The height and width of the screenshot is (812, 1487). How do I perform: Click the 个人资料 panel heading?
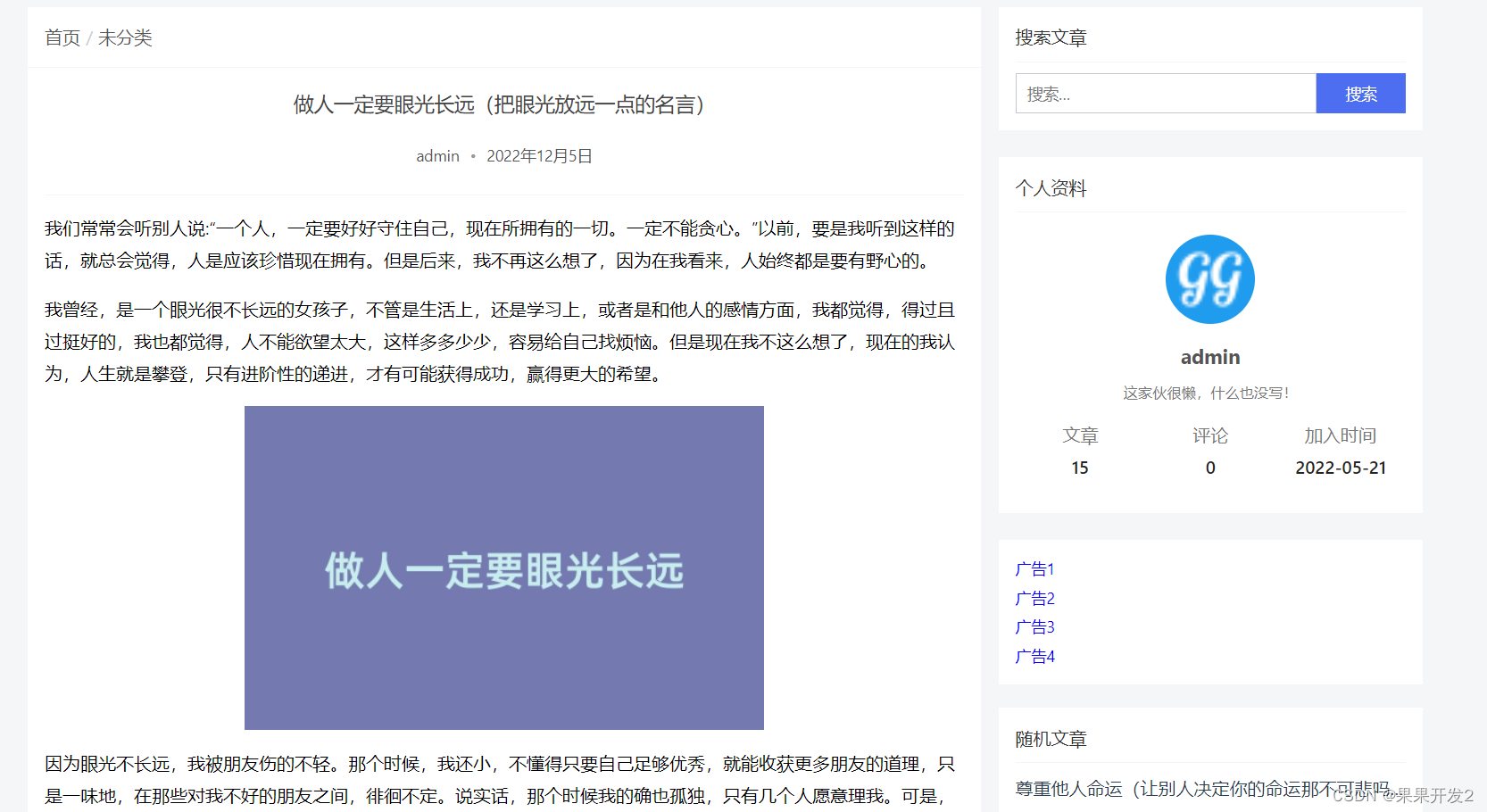[1051, 188]
